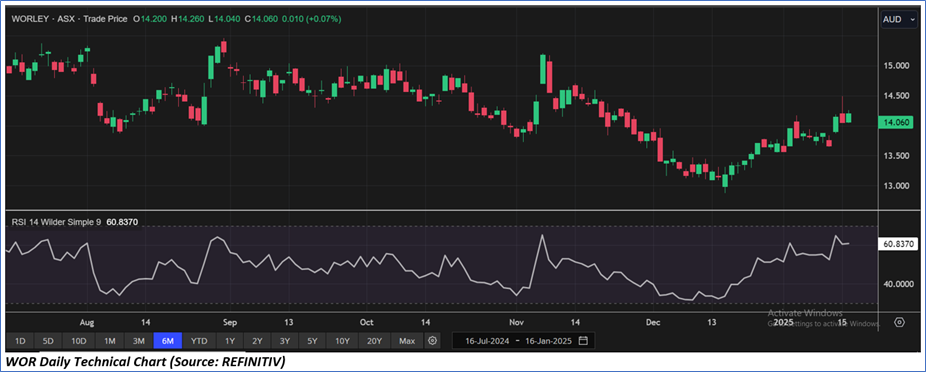The height and width of the screenshot is (372, 926).
Task: Click the L14.040 low value in header
Action: [224, 19]
